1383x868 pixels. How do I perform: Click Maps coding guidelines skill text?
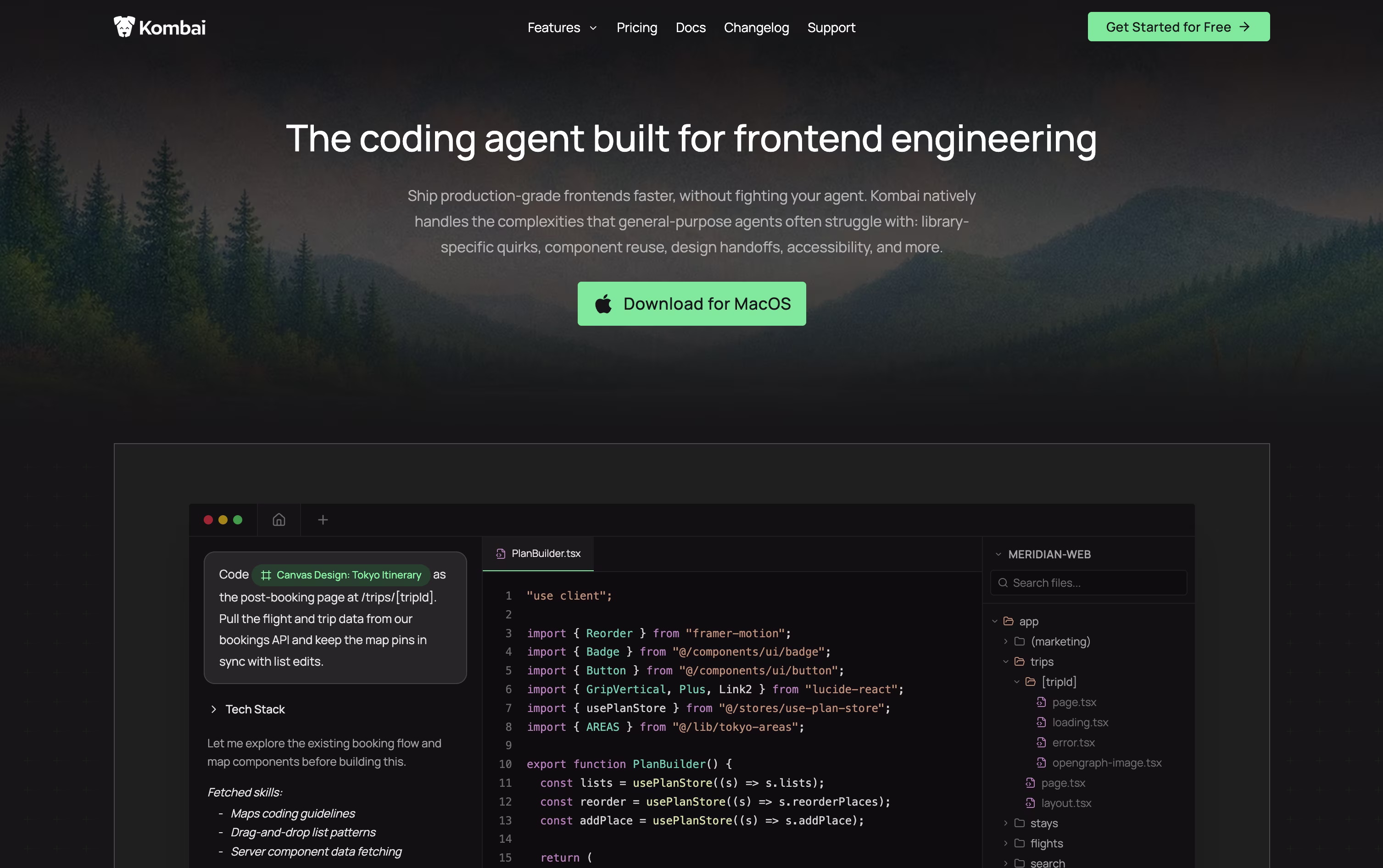(x=293, y=813)
